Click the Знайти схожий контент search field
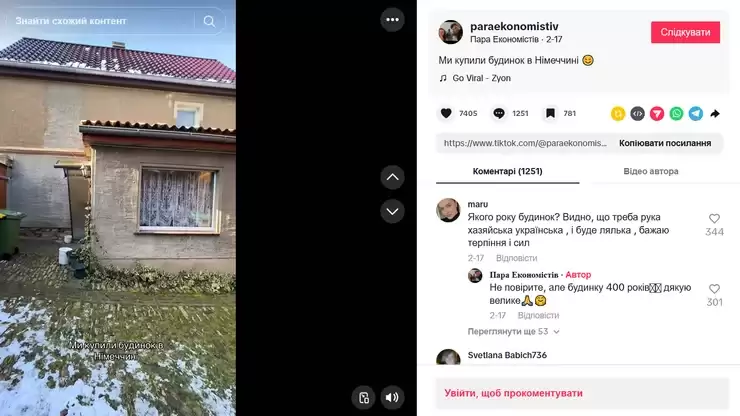The image size is (740, 416). pos(104,21)
